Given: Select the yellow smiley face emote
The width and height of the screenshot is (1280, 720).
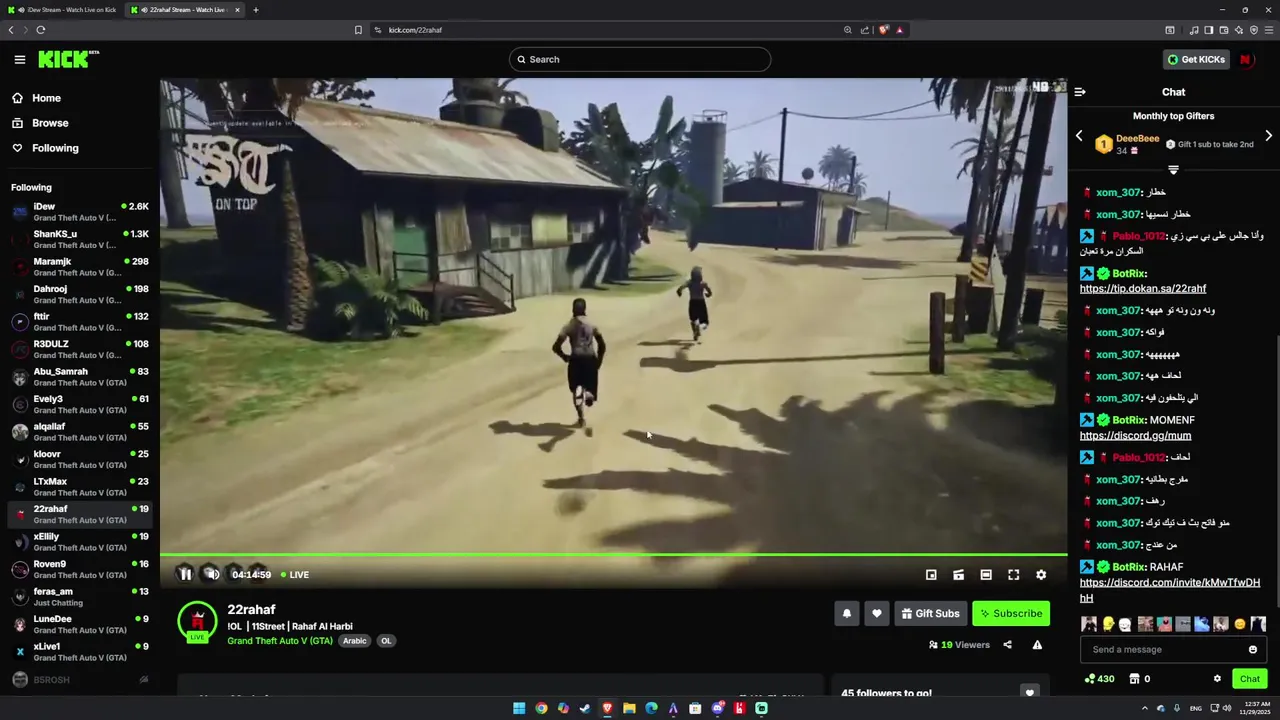Looking at the screenshot, I should point(1240,624).
